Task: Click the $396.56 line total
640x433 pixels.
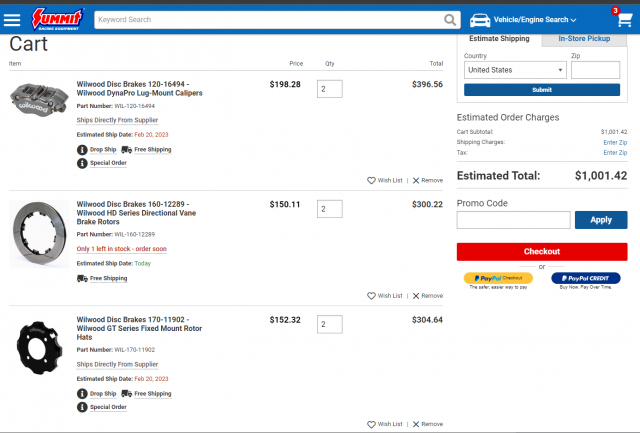Action: pos(427,84)
